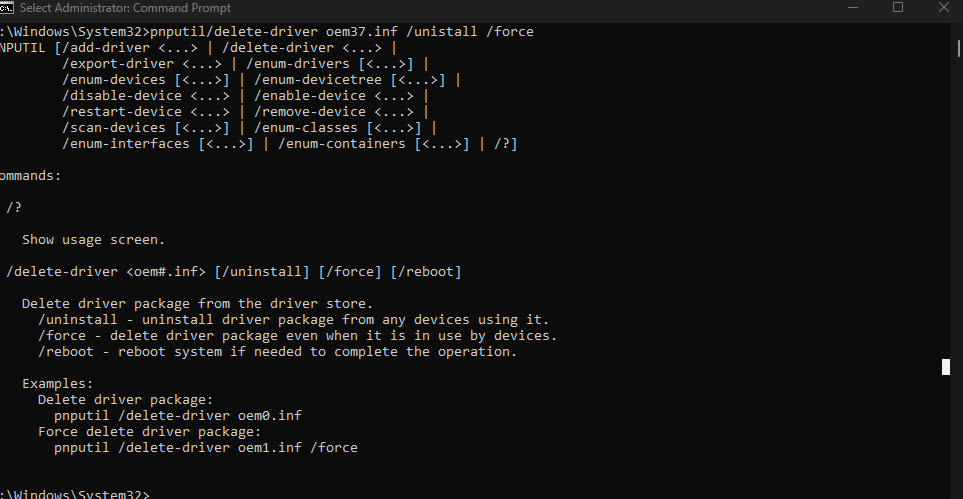Click the '/enum-devicetree' option text
This screenshot has width=963, height=499.
click(x=318, y=80)
